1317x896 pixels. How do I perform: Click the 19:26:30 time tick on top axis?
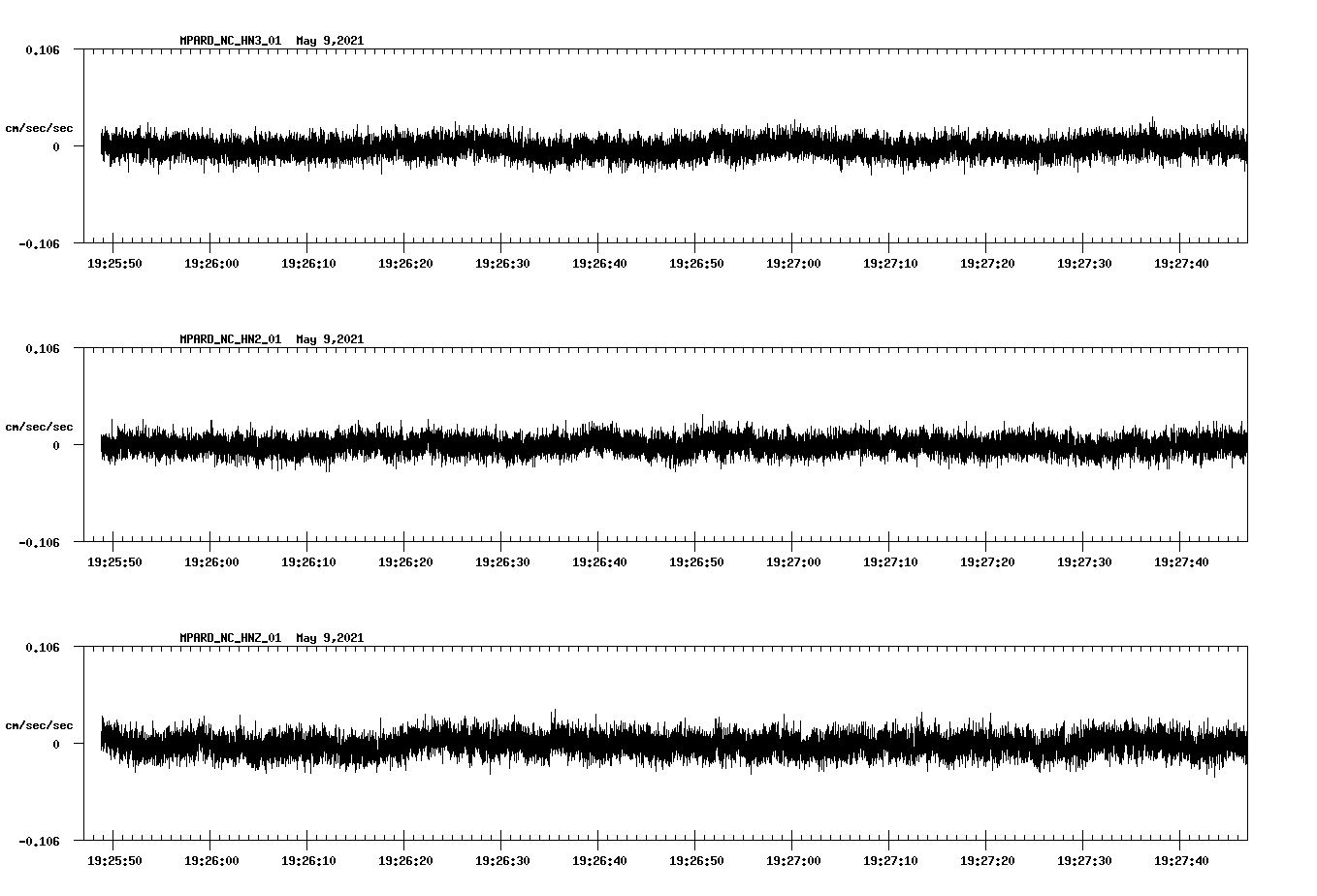coord(502,261)
